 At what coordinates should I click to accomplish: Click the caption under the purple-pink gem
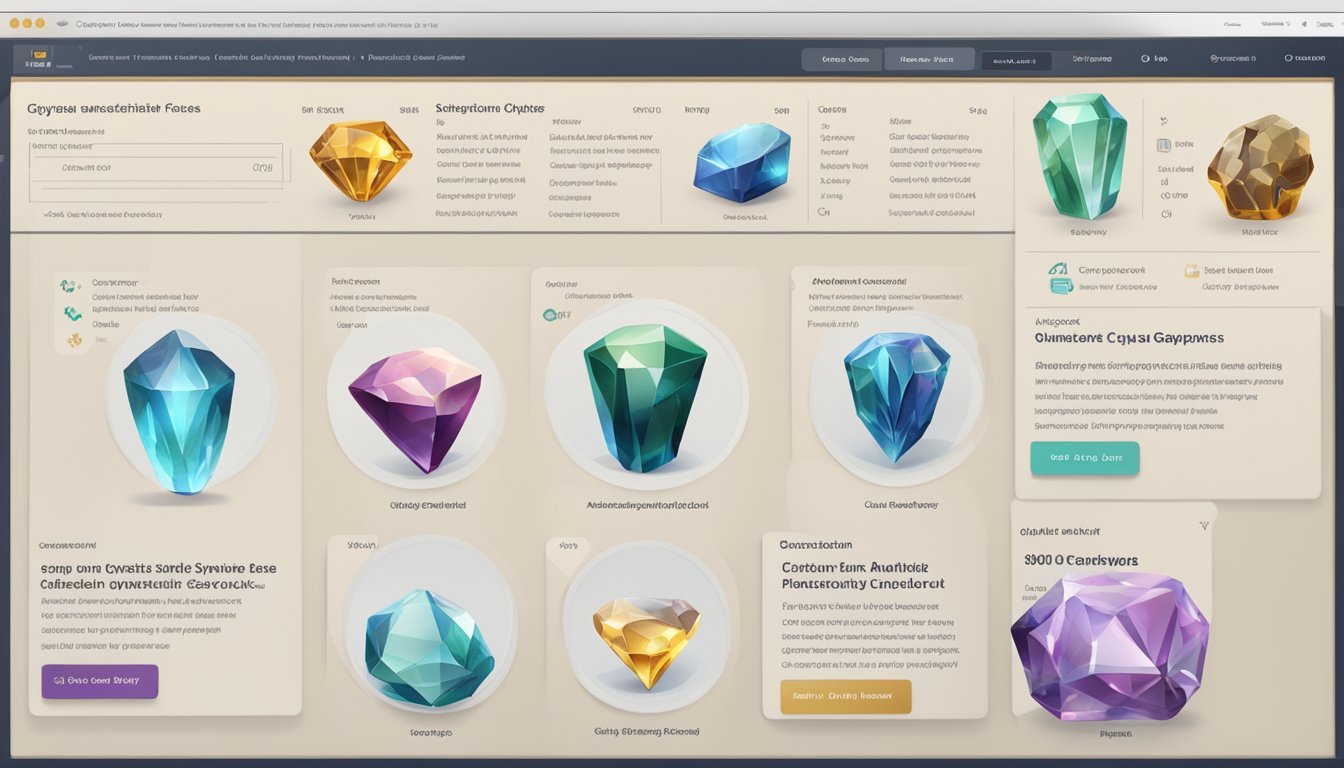point(427,506)
